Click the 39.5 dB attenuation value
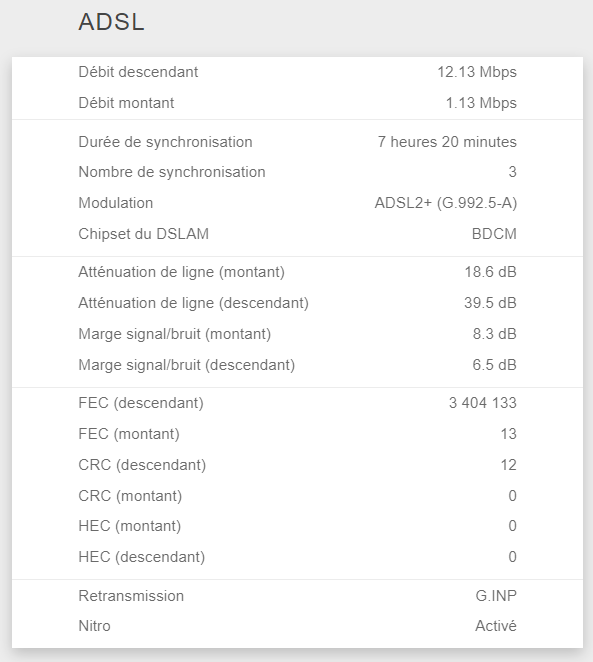593x662 pixels. point(490,303)
